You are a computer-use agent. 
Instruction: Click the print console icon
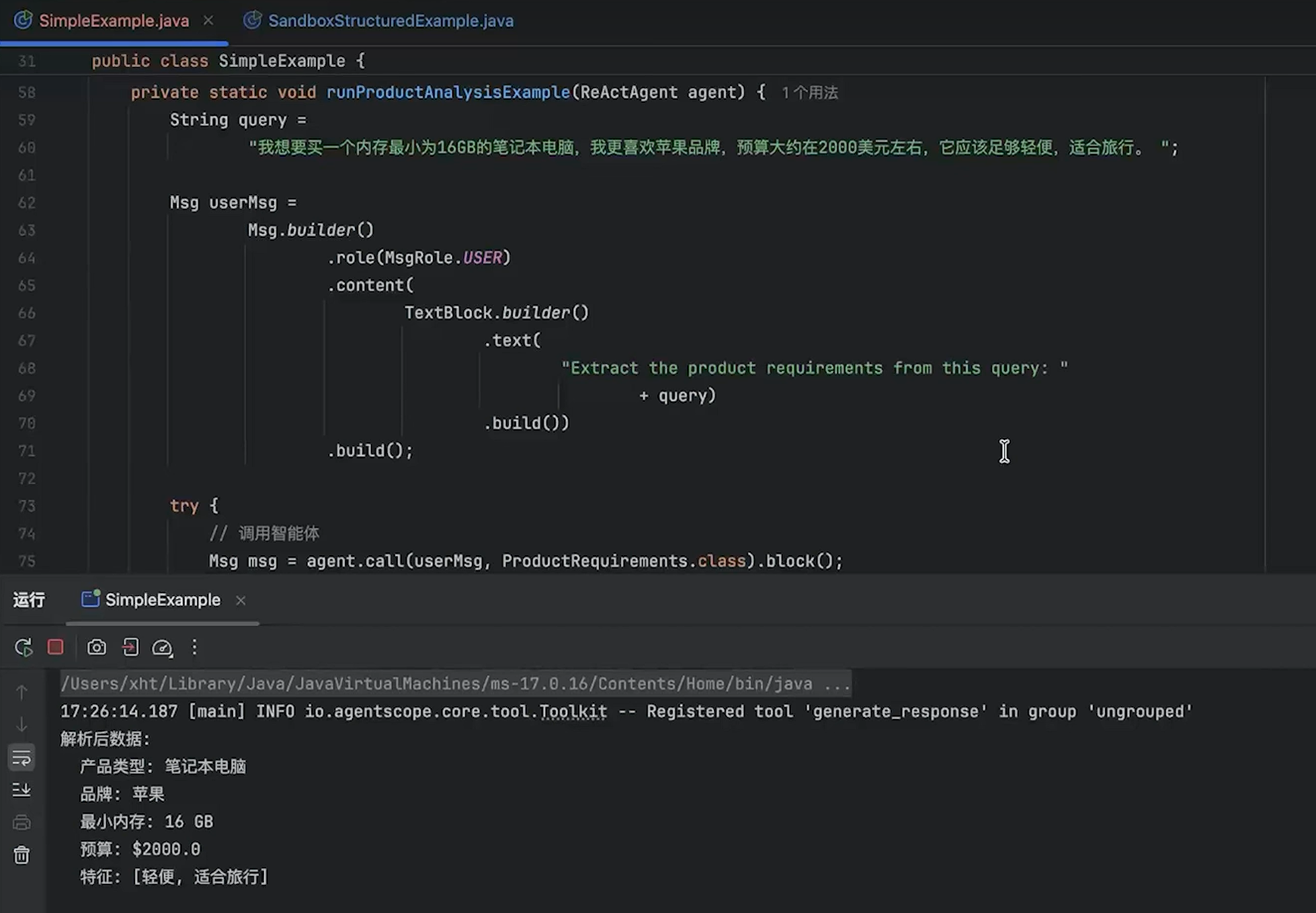pyautogui.click(x=22, y=822)
